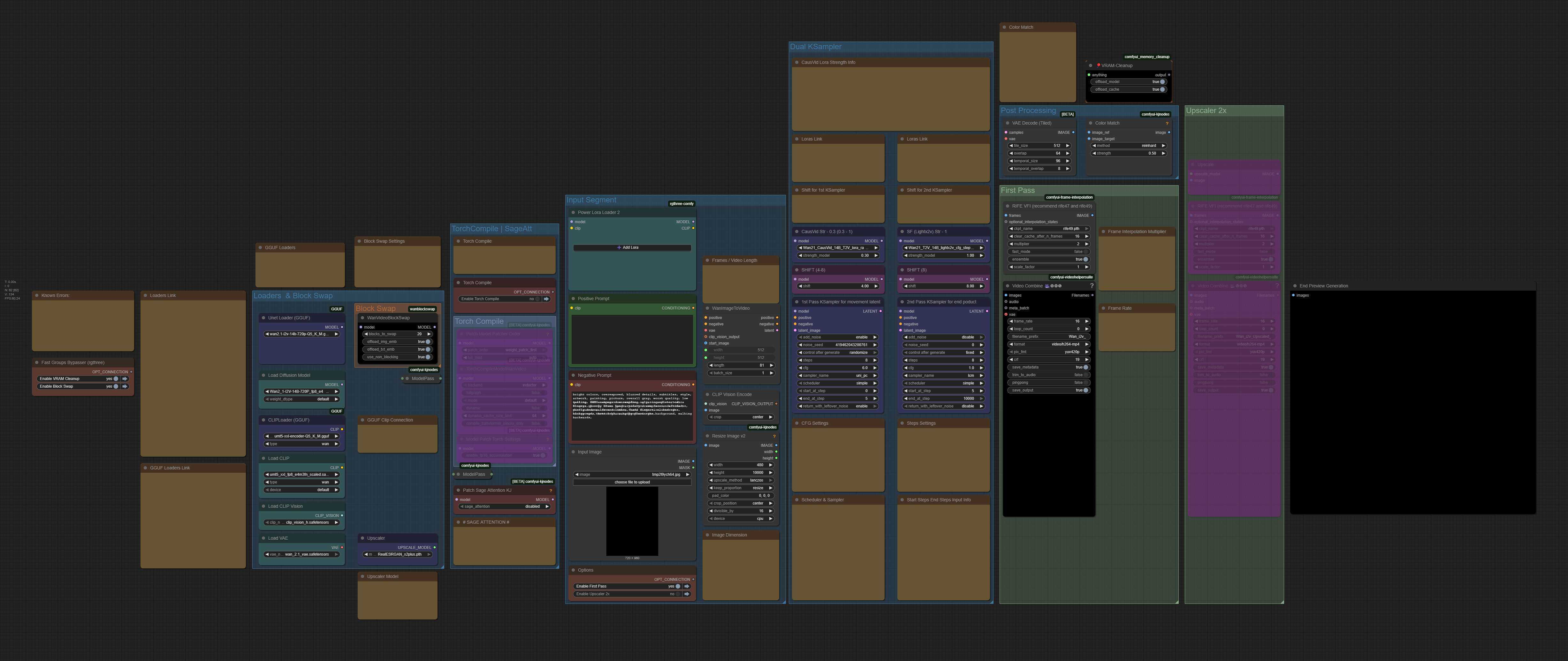This screenshot has height=661, width=1568.
Task: Select the Input Segment group title
Action: 591,200
